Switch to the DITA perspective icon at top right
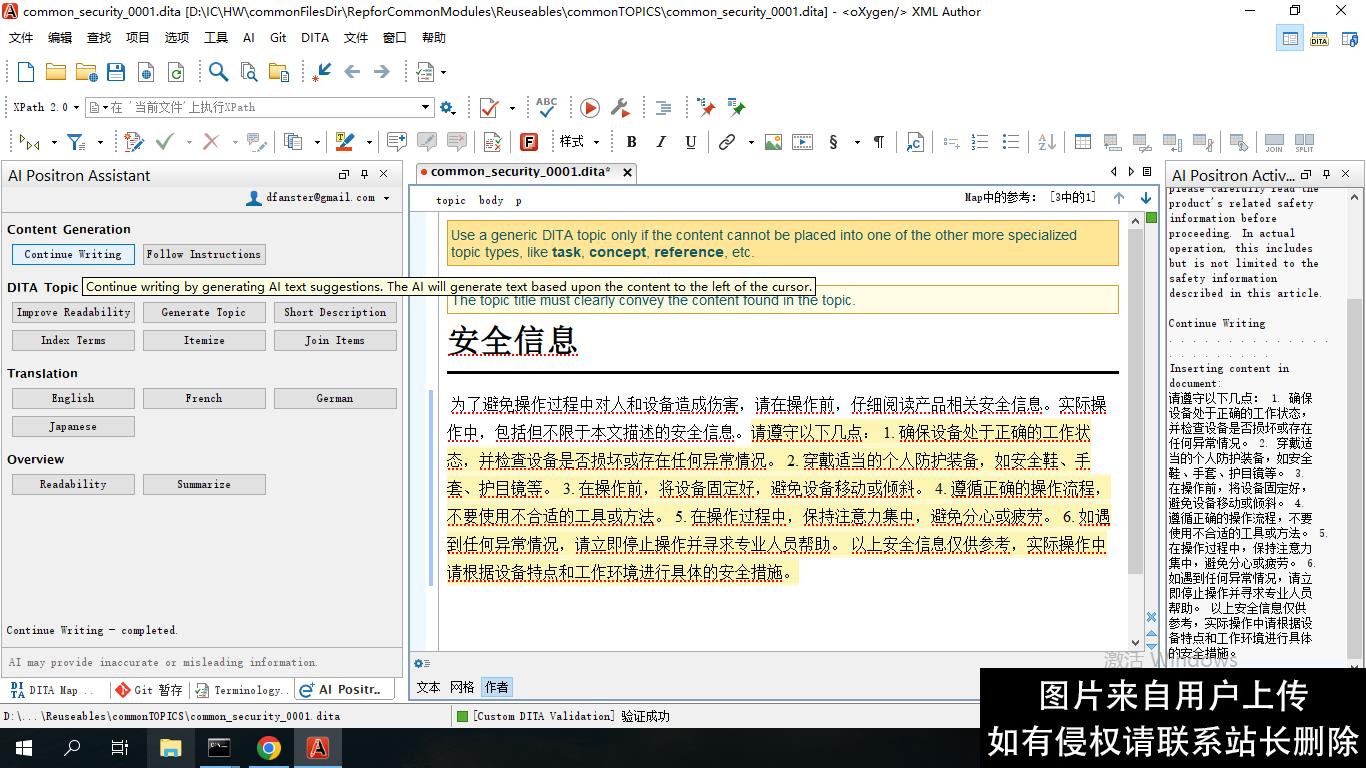1366x768 pixels. 1319,38
